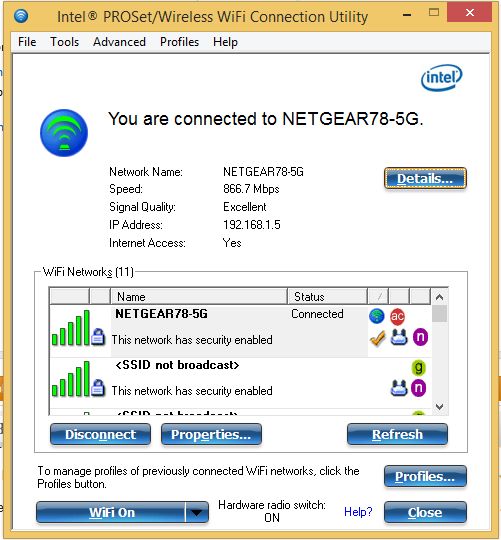The height and width of the screenshot is (540, 501).
Task: Click router icon in SSID not broadcast row
Action: pyautogui.click(x=399, y=388)
